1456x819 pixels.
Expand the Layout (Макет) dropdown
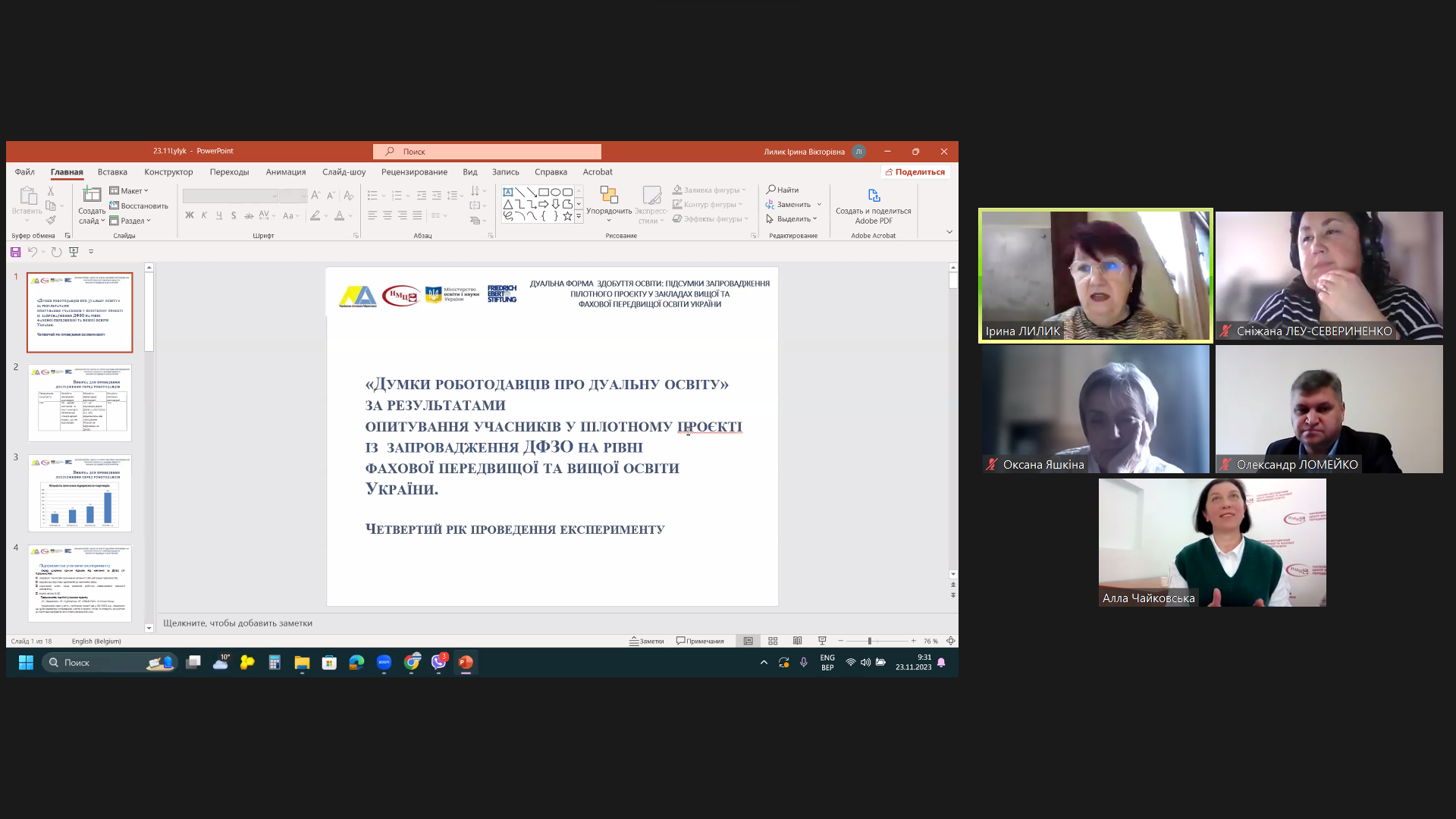click(130, 190)
